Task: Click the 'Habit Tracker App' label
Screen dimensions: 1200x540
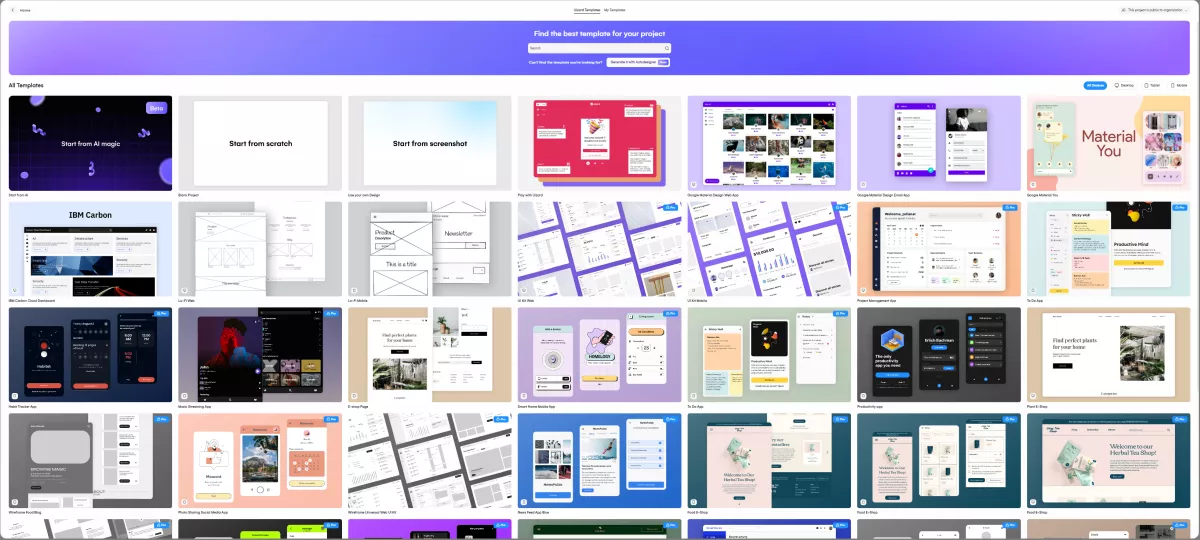Action: point(24,407)
